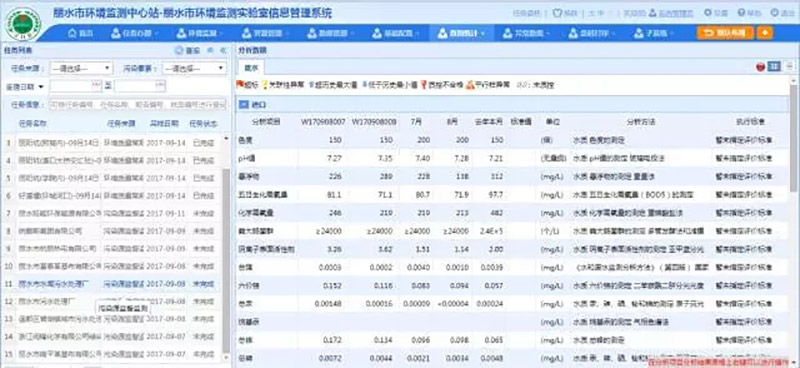
Task: Select task row number 14 dated 2017-09-07
Action: coord(112,337)
